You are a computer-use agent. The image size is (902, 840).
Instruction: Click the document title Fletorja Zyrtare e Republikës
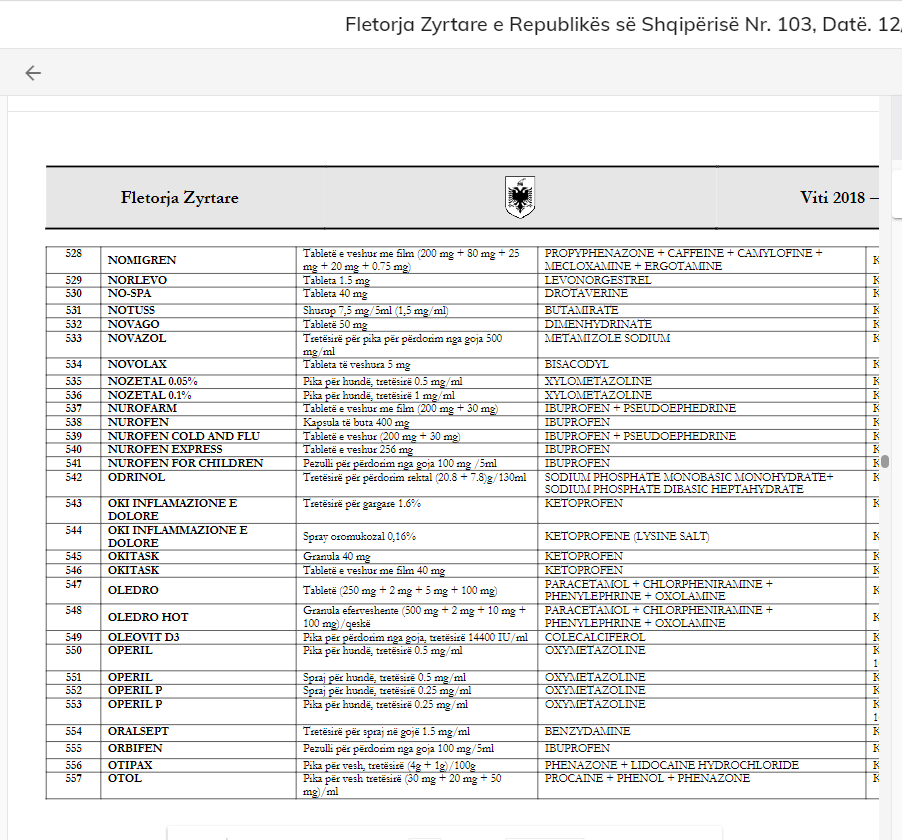tap(622, 24)
